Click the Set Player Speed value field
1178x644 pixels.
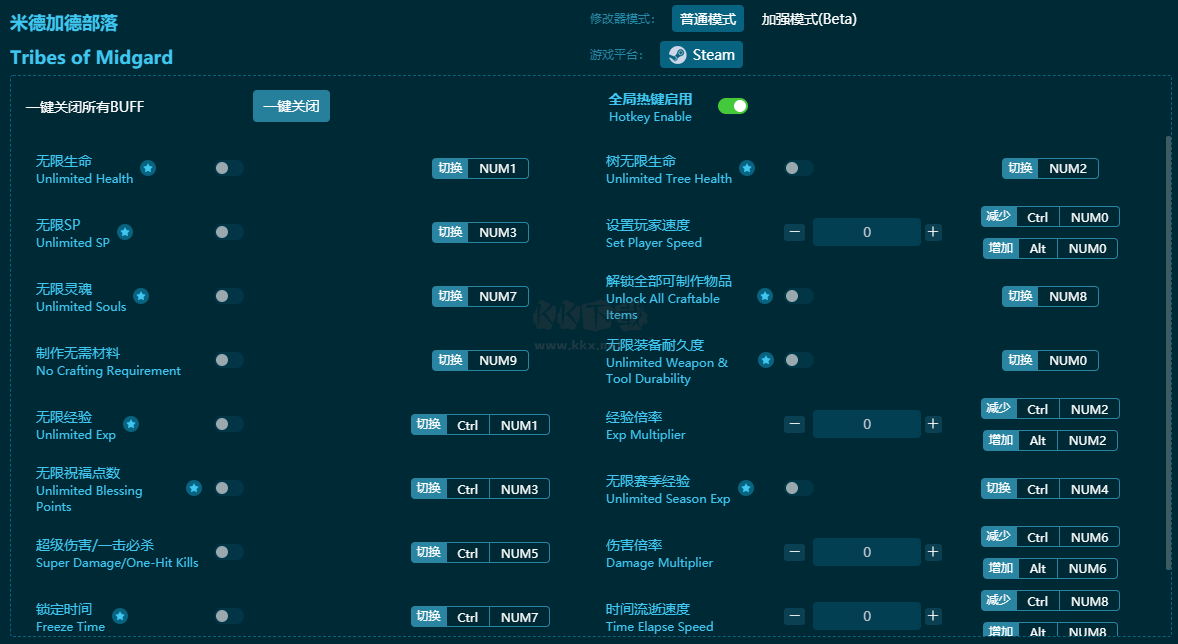(867, 232)
